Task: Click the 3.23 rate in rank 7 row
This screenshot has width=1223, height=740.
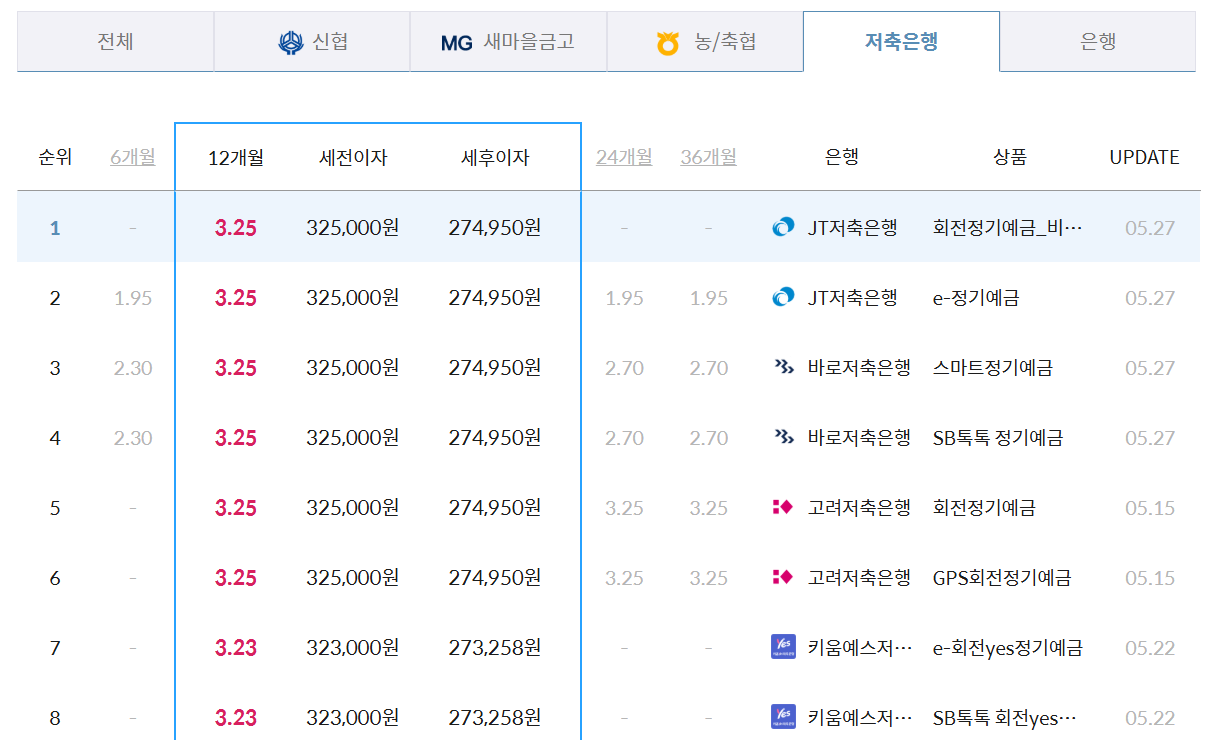Action: [x=236, y=648]
